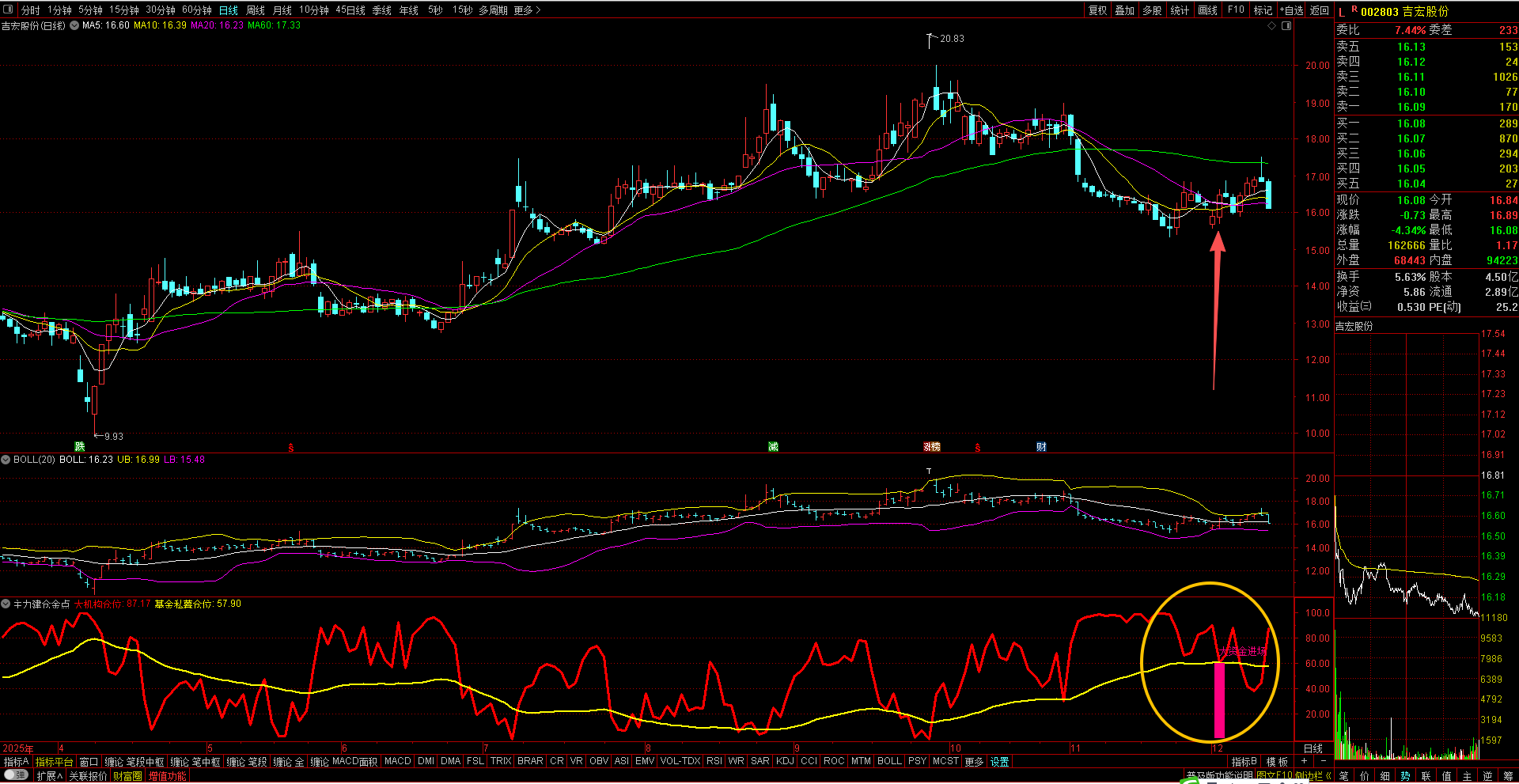
Task: Select the 筹 sidebar tab
Action: tap(1508, 777)
